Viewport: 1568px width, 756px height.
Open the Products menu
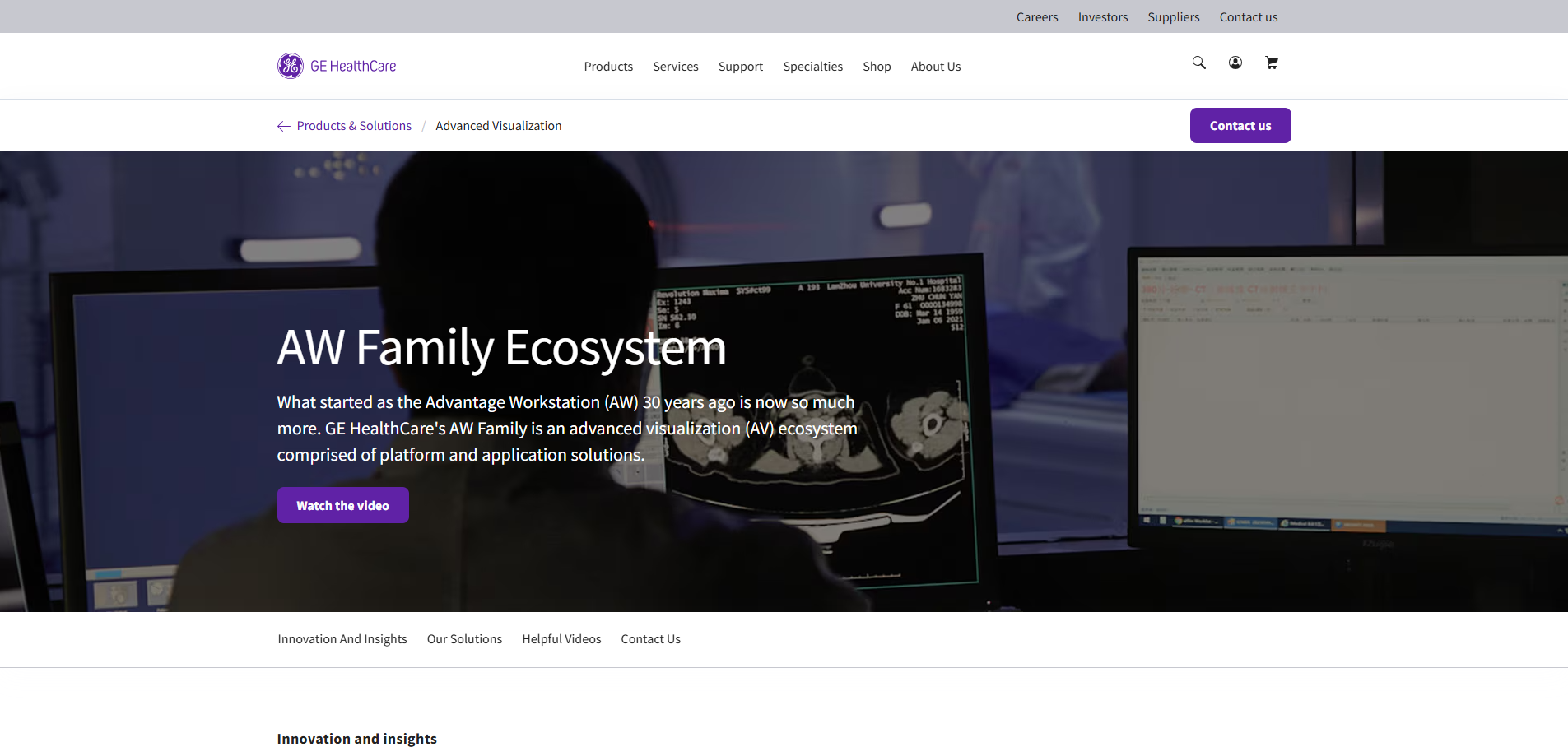click(608, 67)
